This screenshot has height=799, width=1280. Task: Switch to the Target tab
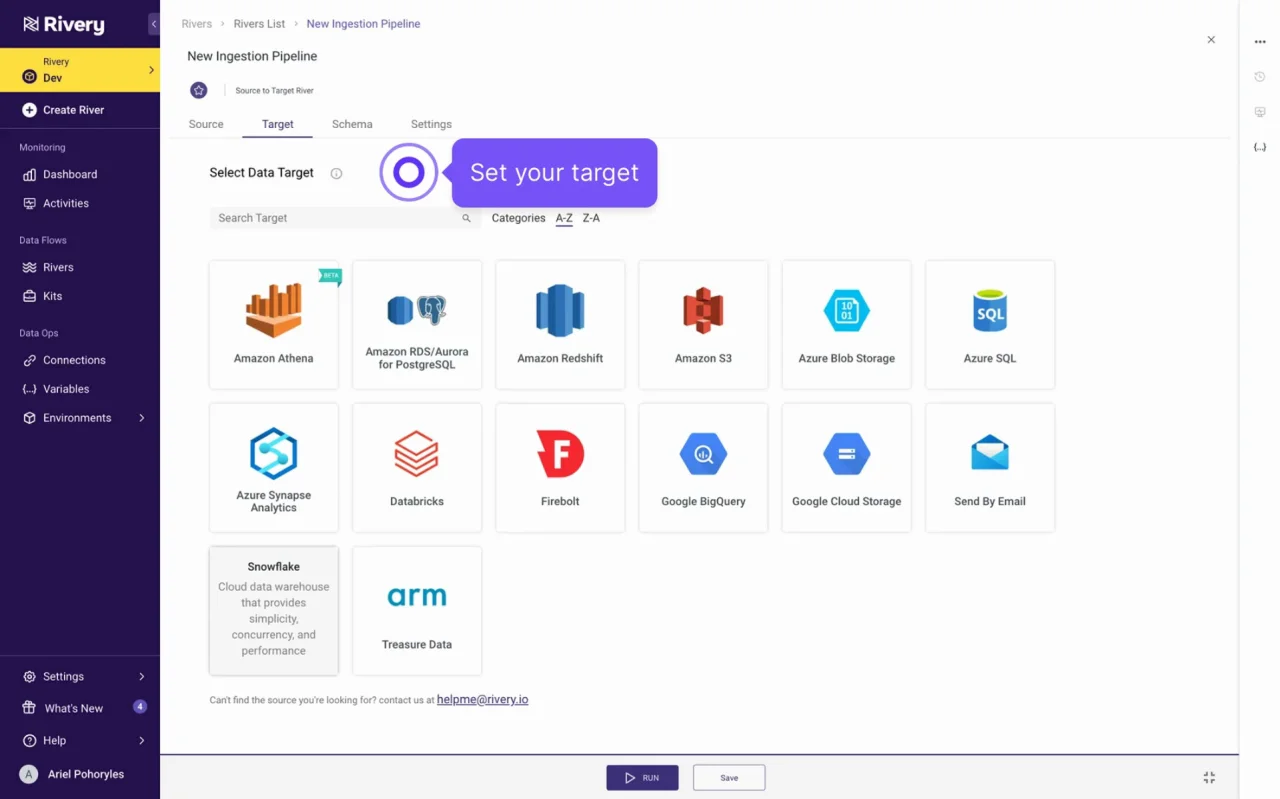(278, 124)
